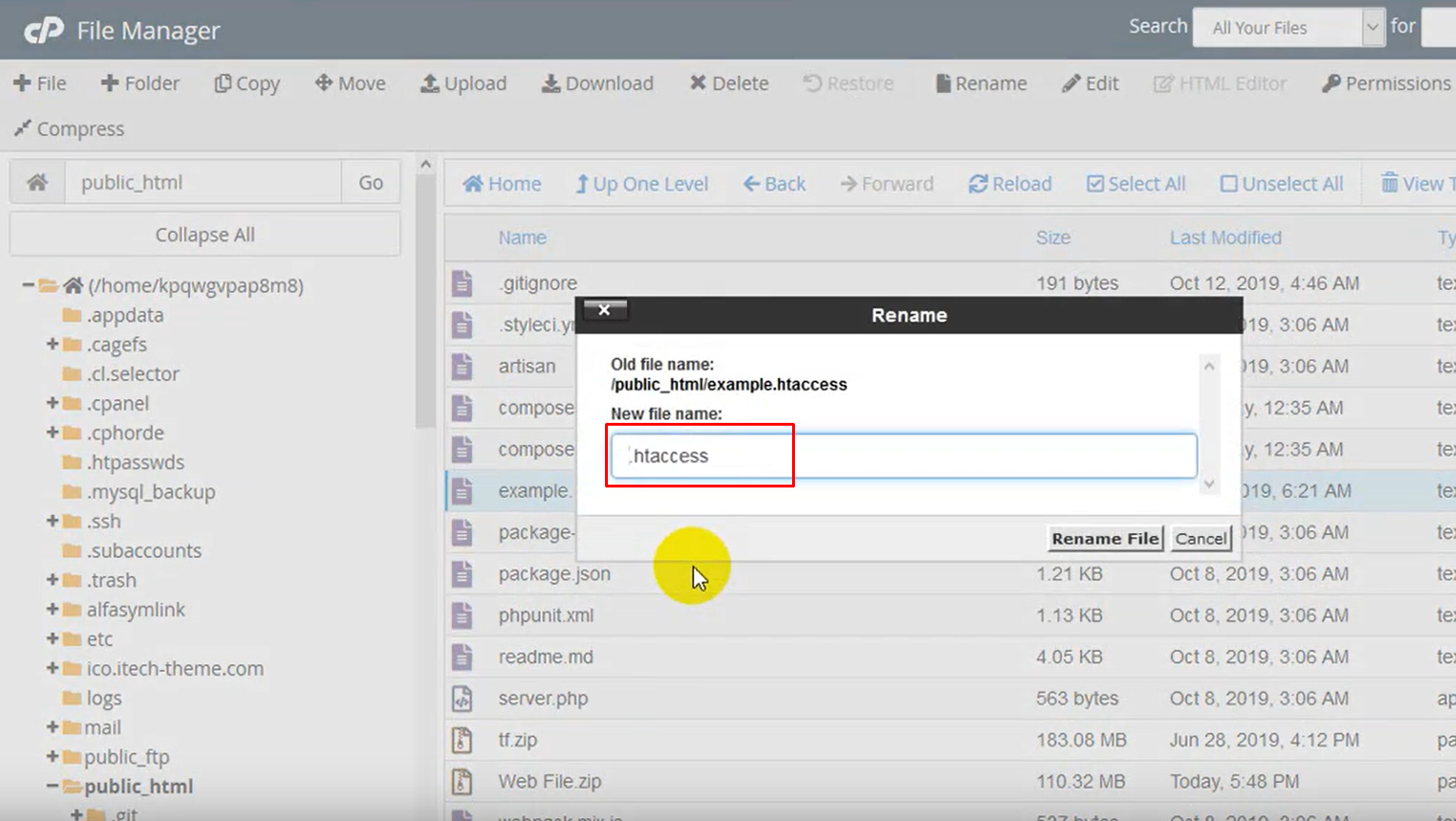Cancel the Rename dialog
This screenshot has width=1456, height=821.
(x=1201, y=539)
